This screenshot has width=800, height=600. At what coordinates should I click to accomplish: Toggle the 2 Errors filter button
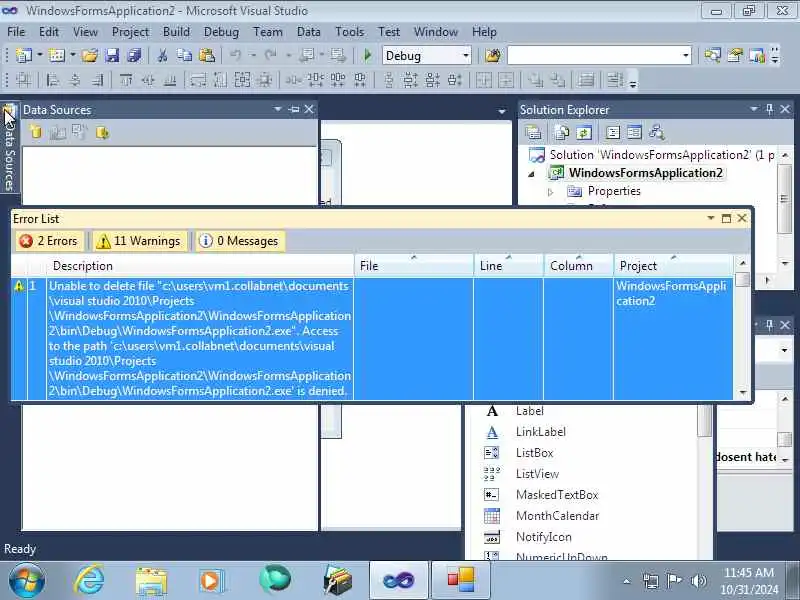(49, 241)
